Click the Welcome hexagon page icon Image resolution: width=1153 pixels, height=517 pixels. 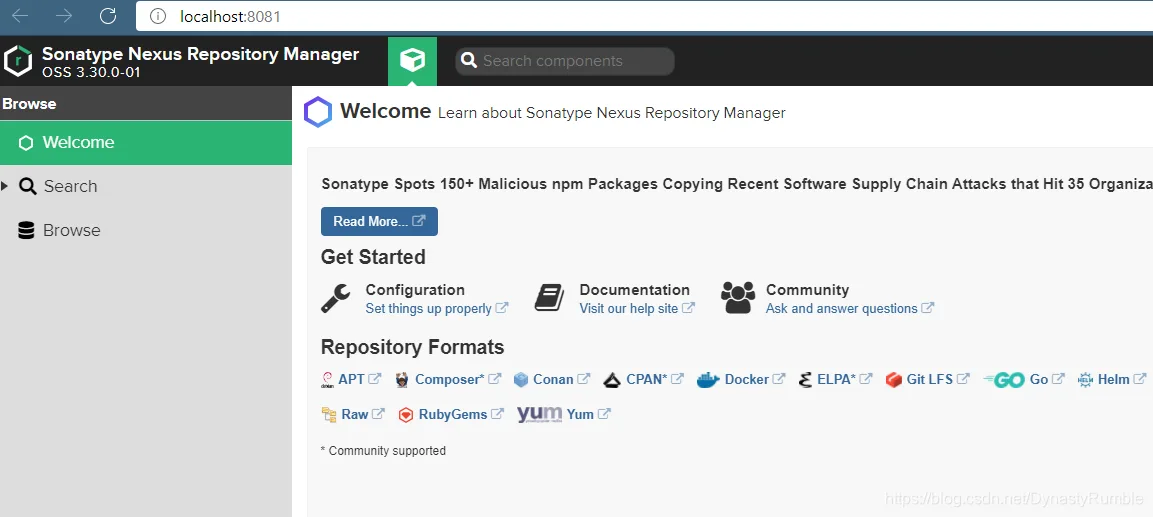point(318,112)
